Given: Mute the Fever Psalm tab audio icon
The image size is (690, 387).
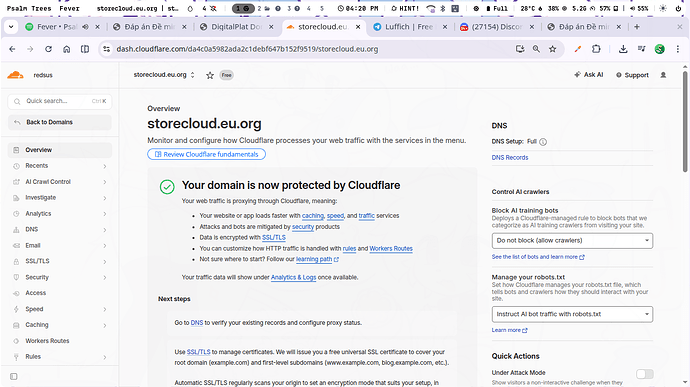Looking at the screenshot, I should tap(85, 27).
